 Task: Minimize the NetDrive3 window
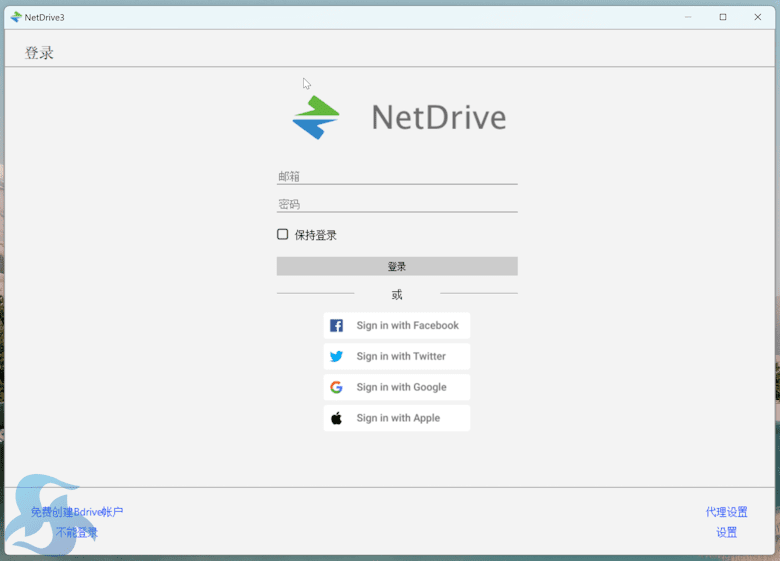tap(688, 17)
